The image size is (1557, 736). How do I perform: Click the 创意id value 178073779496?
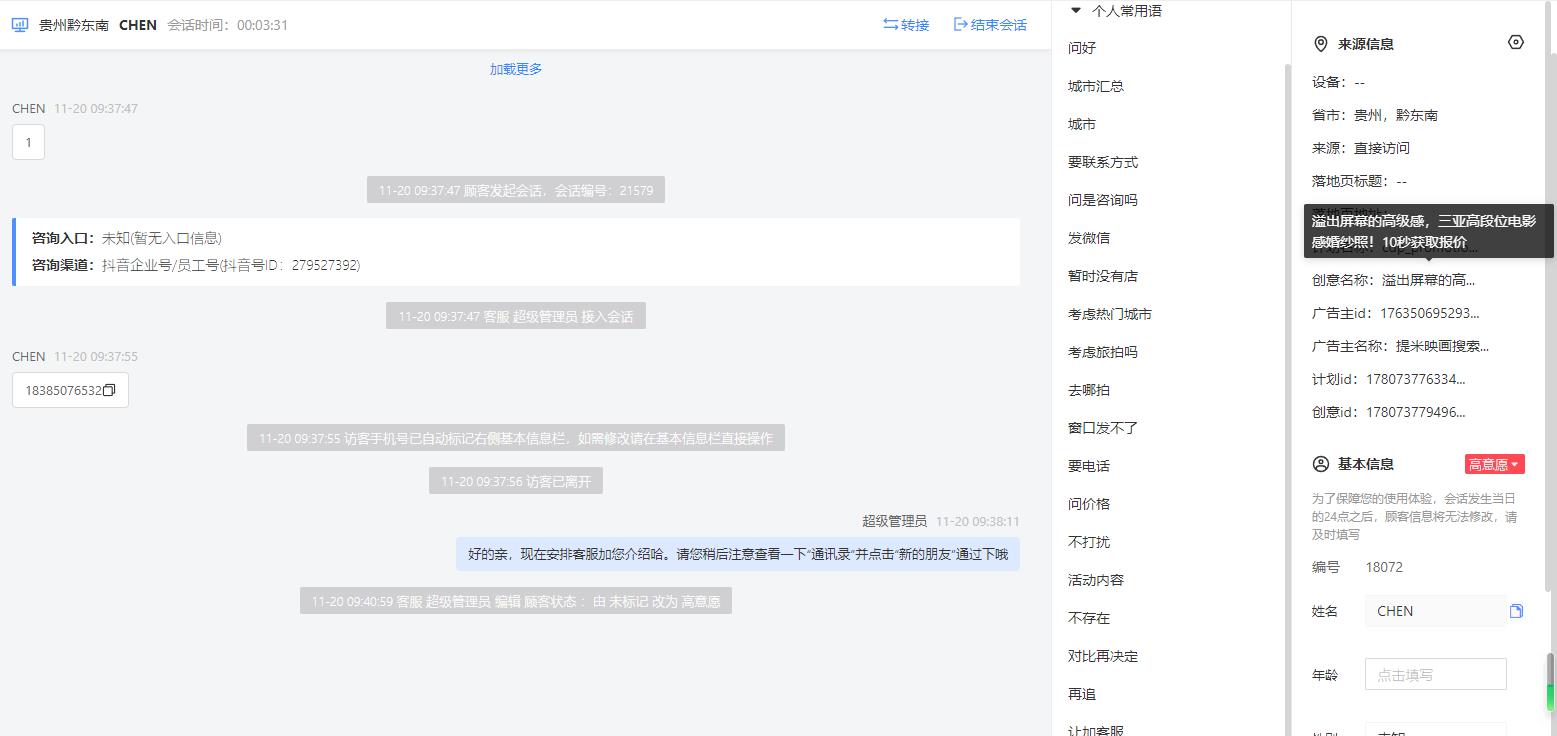1416,412
